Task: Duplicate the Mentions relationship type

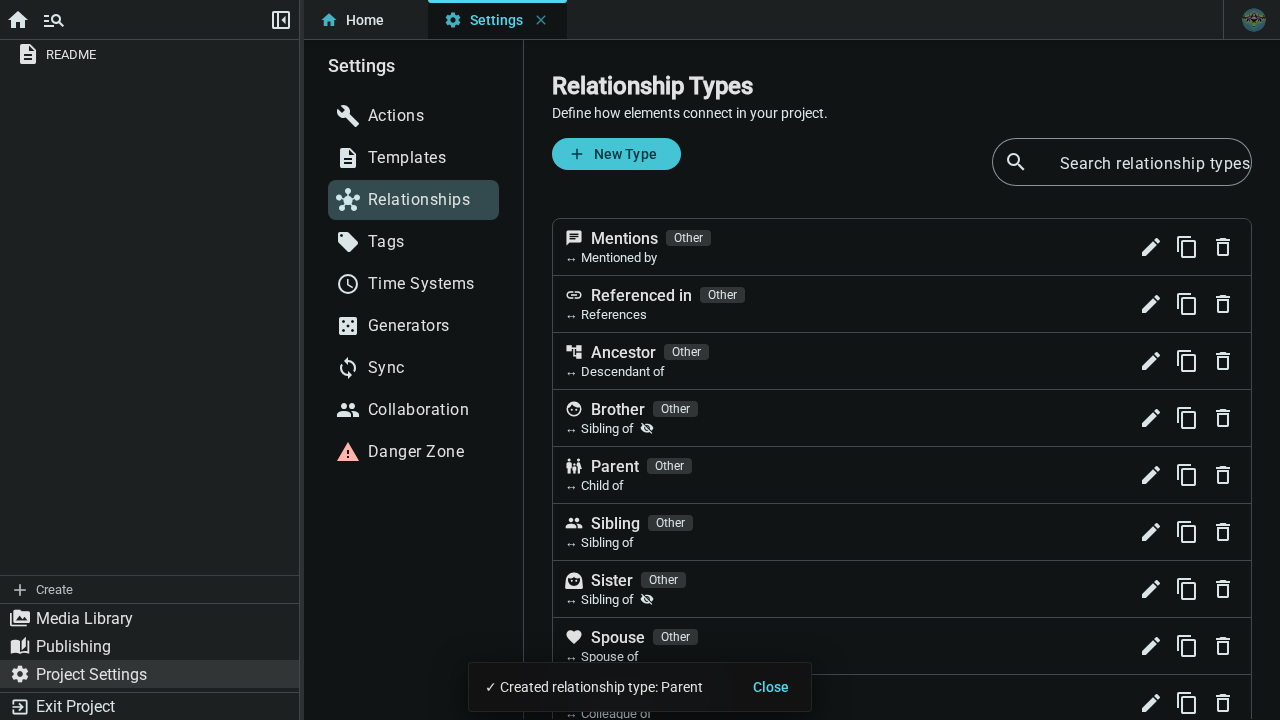Action: pos(1187,247)
